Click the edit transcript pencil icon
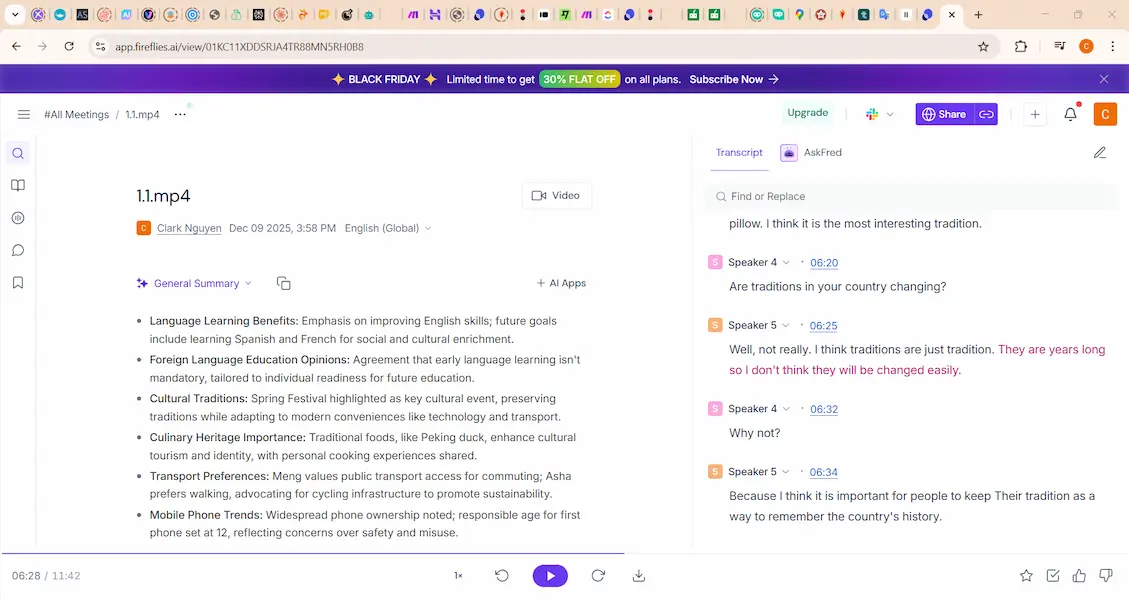1129x600 pixels. pos(1100,153)
